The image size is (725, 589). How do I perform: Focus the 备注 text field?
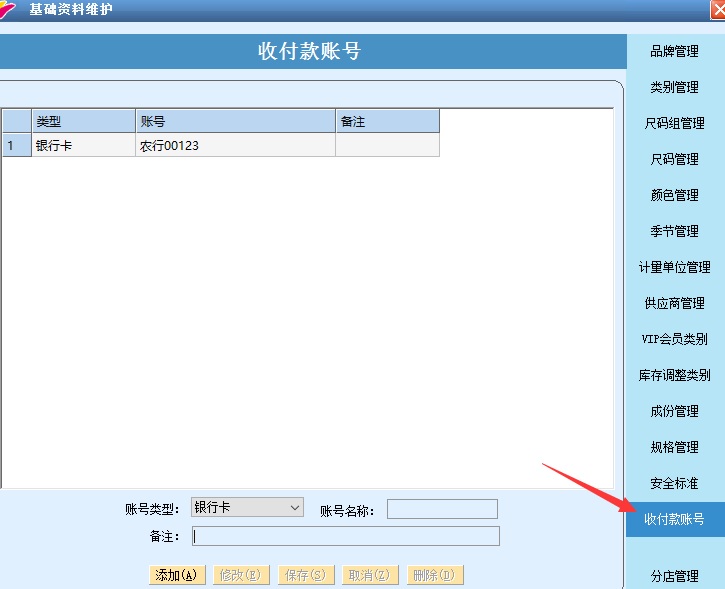tap(346, 536)
